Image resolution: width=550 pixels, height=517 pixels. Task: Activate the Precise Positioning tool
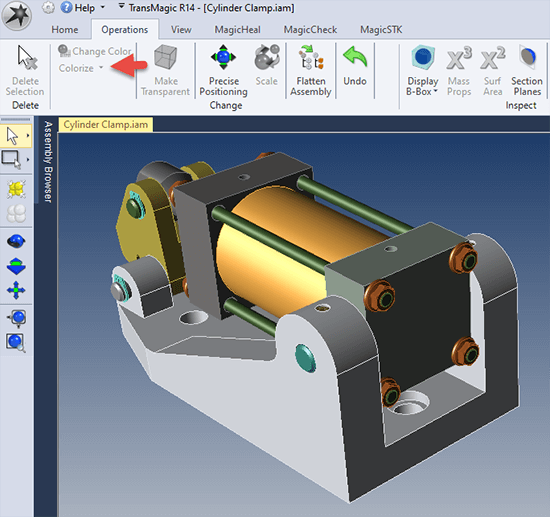click(223, 70)
